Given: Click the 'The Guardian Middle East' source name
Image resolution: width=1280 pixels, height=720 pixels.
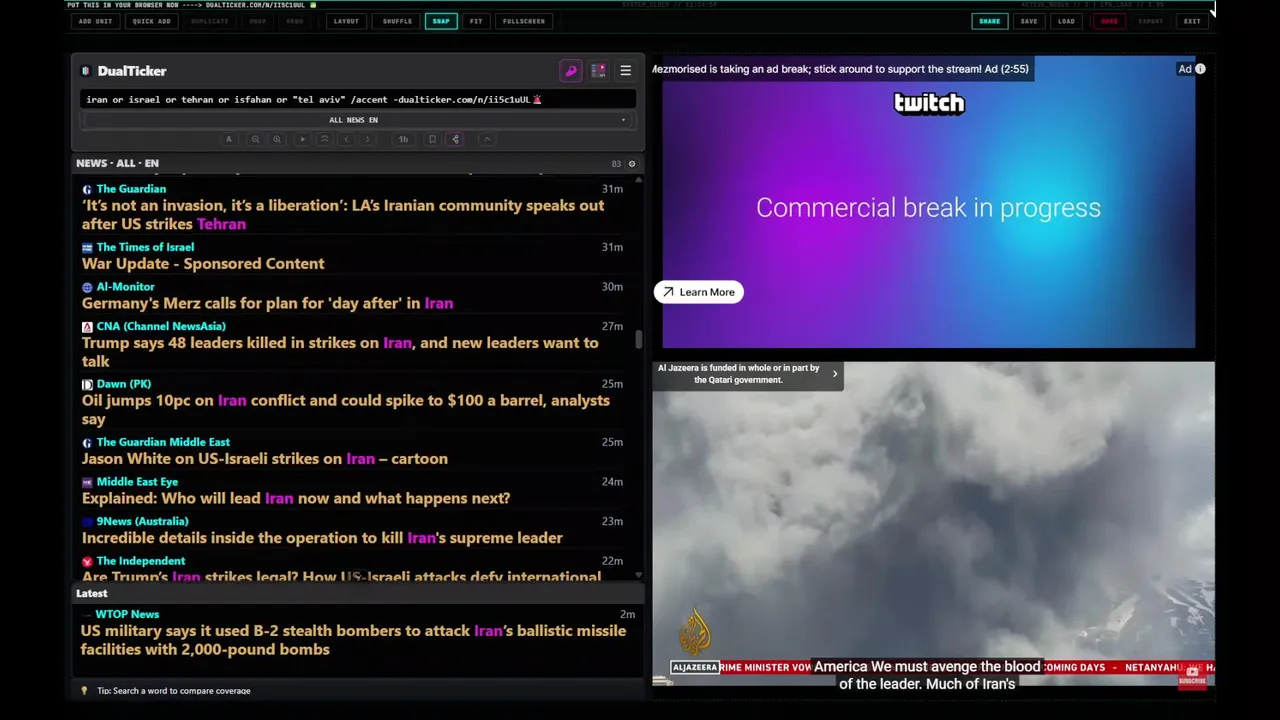Looking at the screenshot, I should [163, 442].
